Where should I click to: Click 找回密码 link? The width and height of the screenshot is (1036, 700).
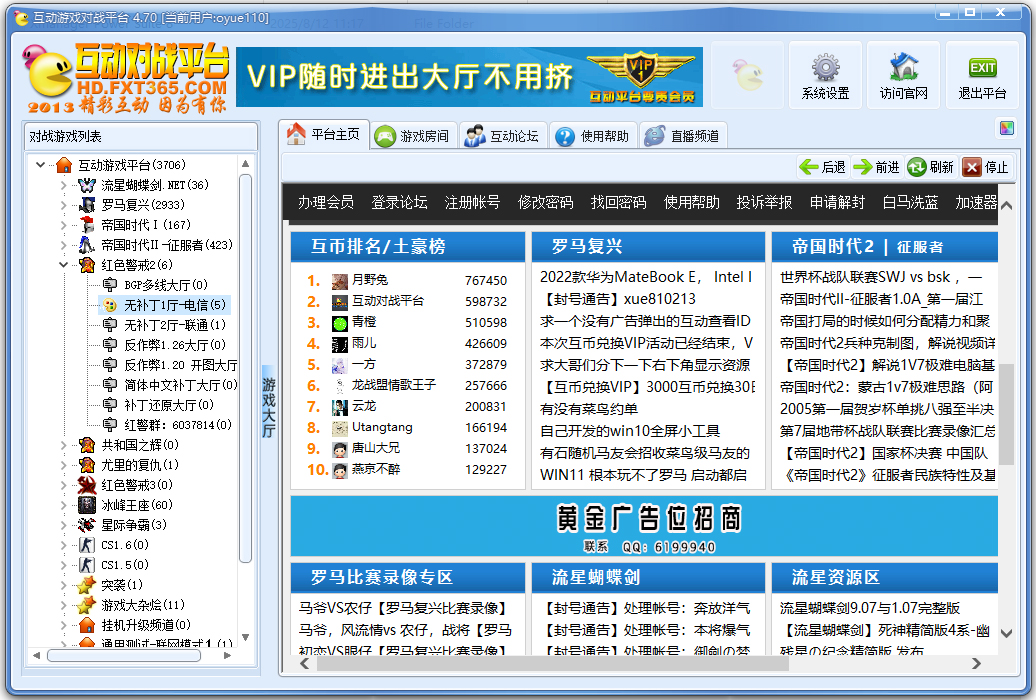(x=618, y=202)
